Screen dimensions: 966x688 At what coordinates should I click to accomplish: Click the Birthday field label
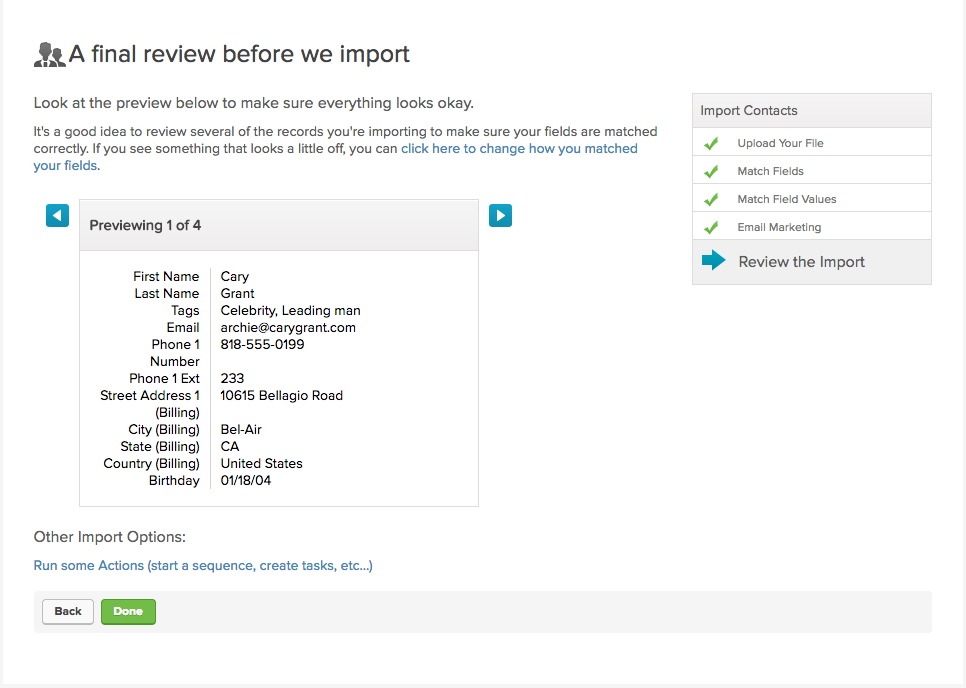coord(174,480)
